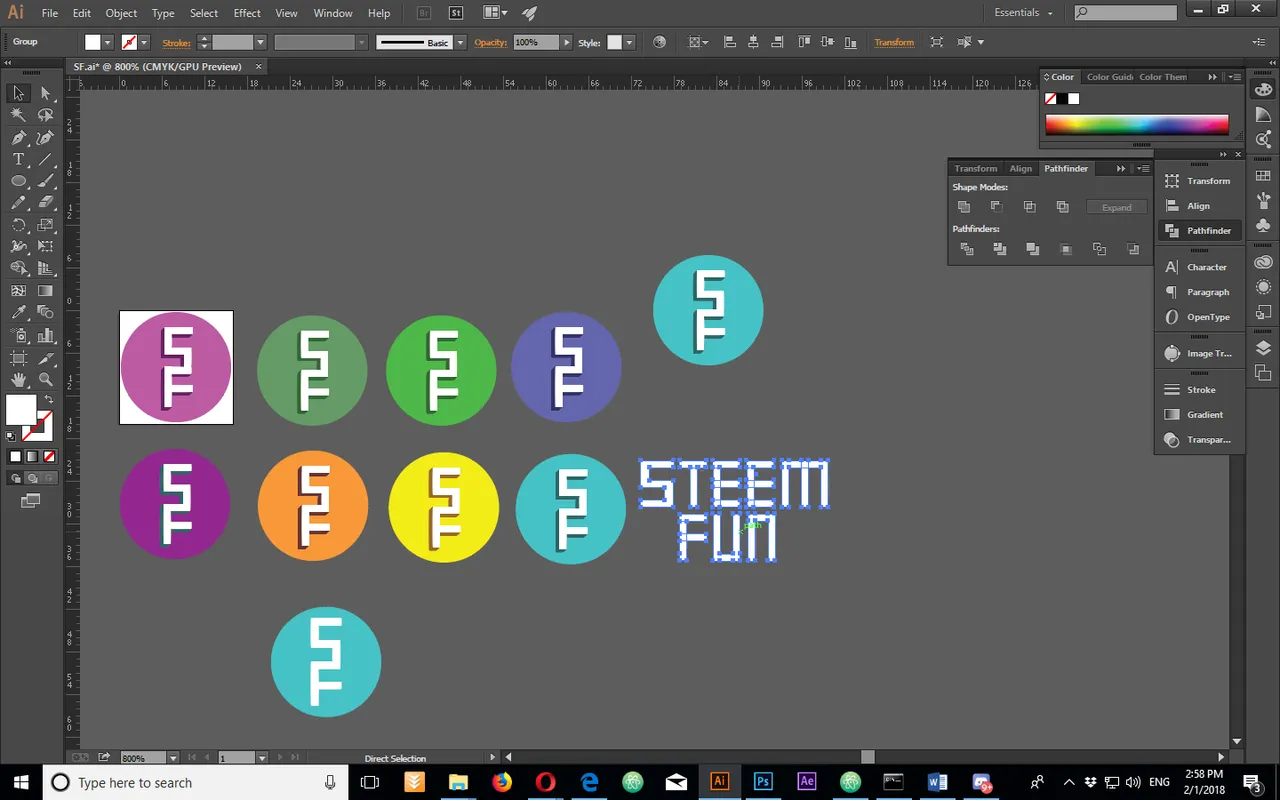Click the orange Opacity link
1280x800 pixels.
click(x=491, y=42)
